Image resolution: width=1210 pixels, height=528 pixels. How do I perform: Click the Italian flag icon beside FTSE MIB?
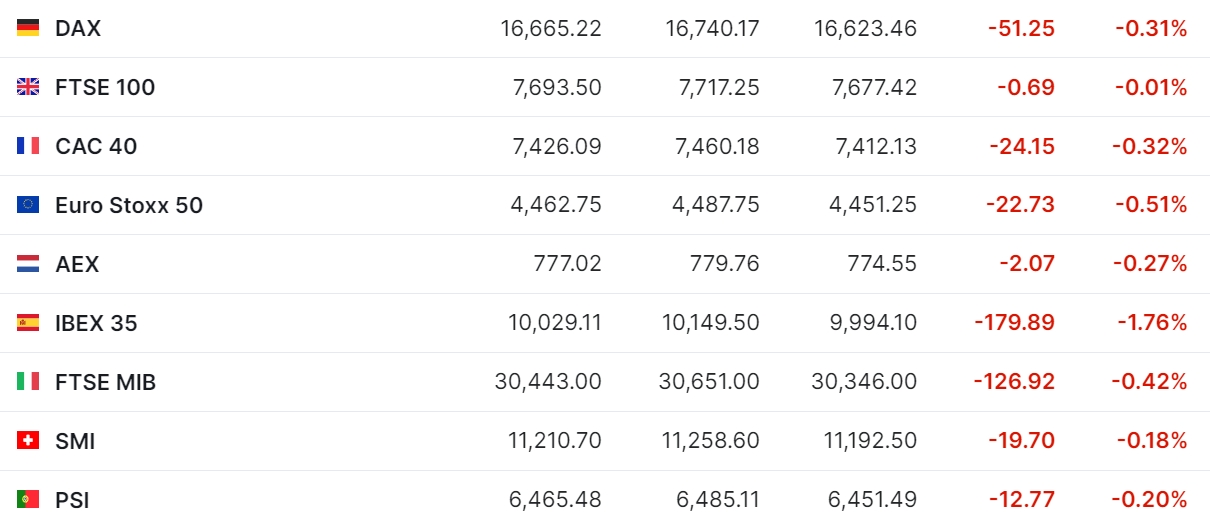tap(28, 382)
